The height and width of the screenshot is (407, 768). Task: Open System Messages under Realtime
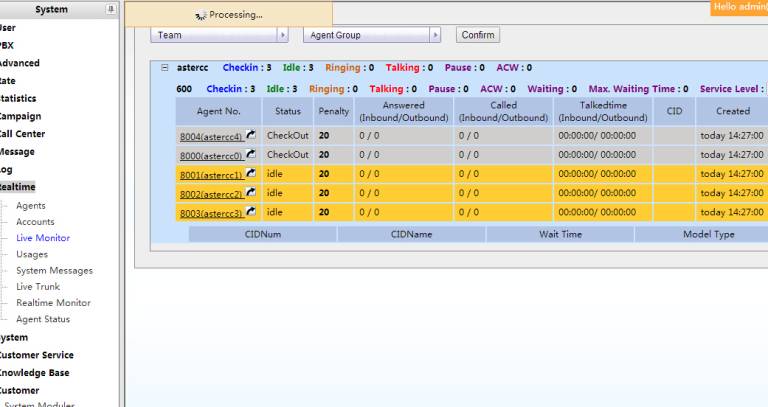point(54,271)
